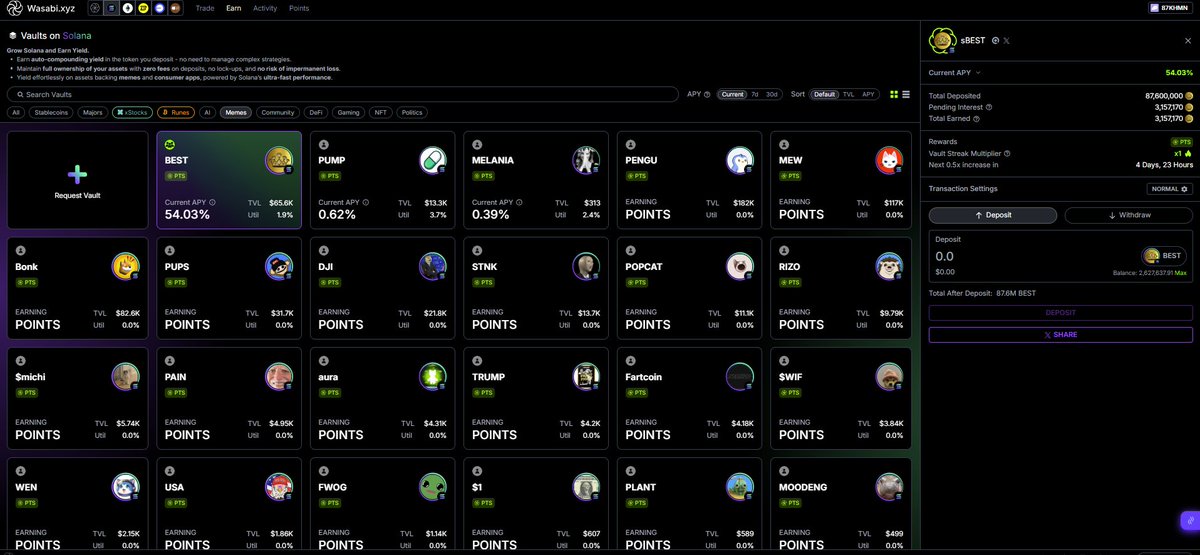Click Vault Streak Multiplier info icon
The height and width of the screenshot is (555, 1200).
[1007, 153]
